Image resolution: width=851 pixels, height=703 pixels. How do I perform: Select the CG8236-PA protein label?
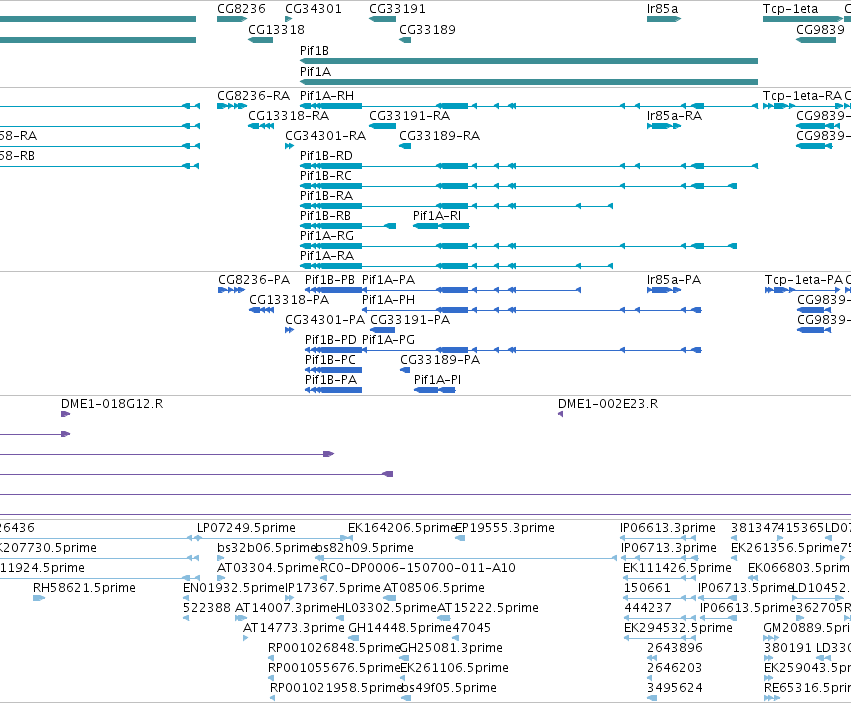[x=254, y=280]
